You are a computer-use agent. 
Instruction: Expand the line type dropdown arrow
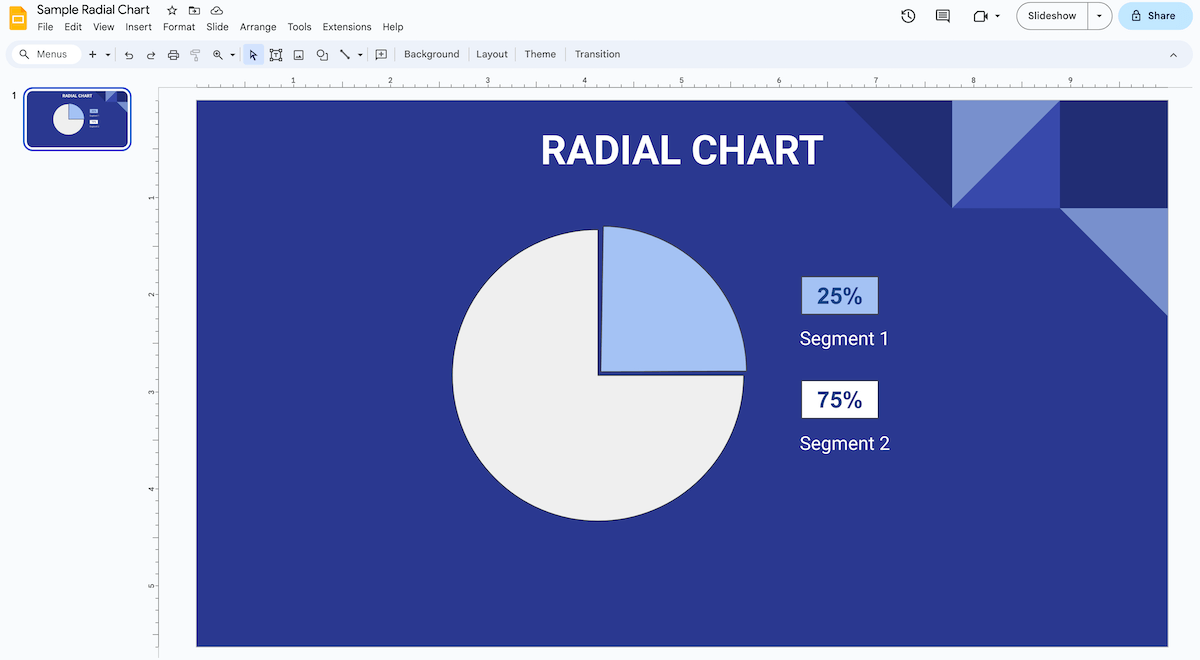pos(360,54)
